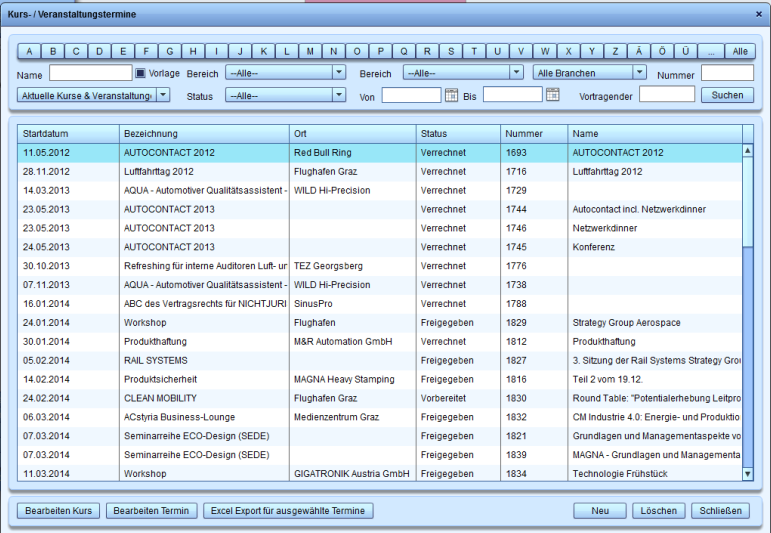The image size is (771, 533).
Task: Sort by Status column header
Action: click(x=458, y=134)
